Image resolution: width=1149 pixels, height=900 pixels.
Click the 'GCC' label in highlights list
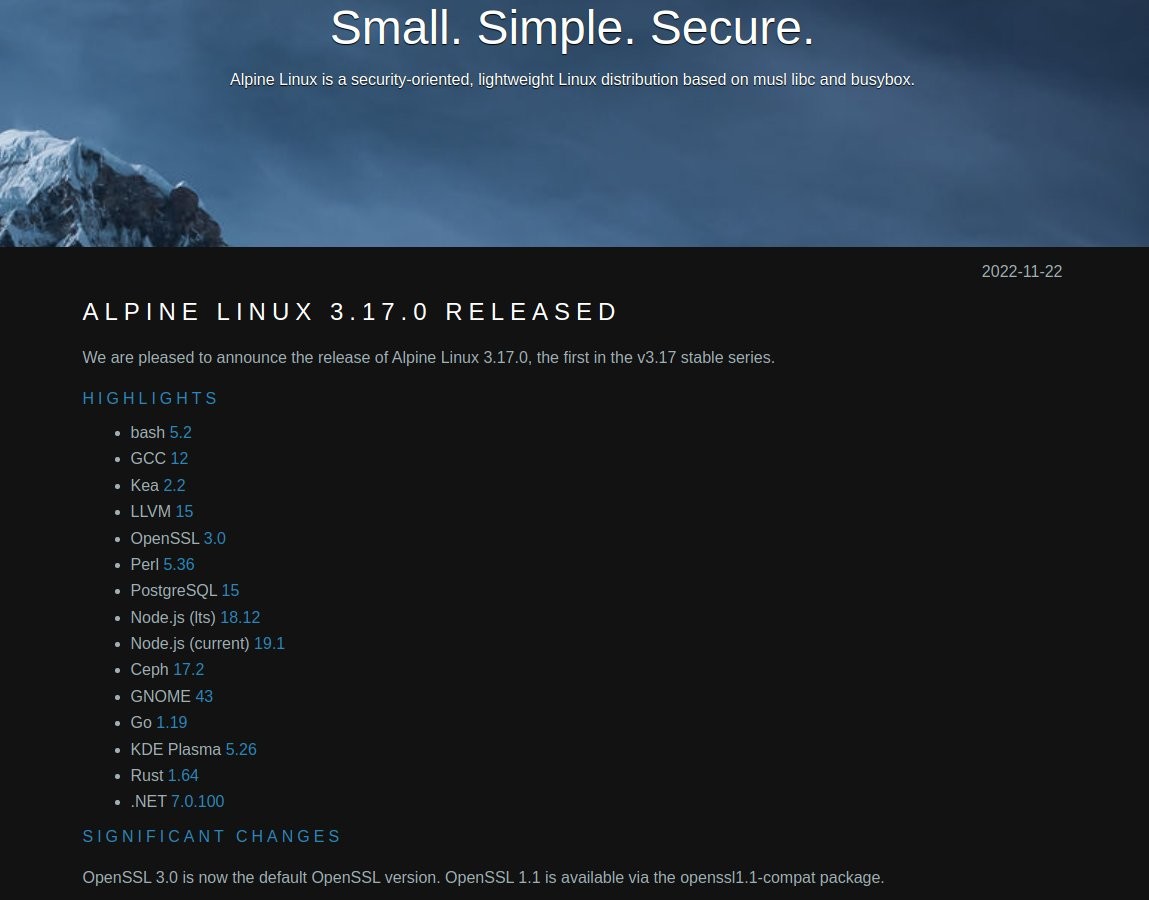coord(148,459)
